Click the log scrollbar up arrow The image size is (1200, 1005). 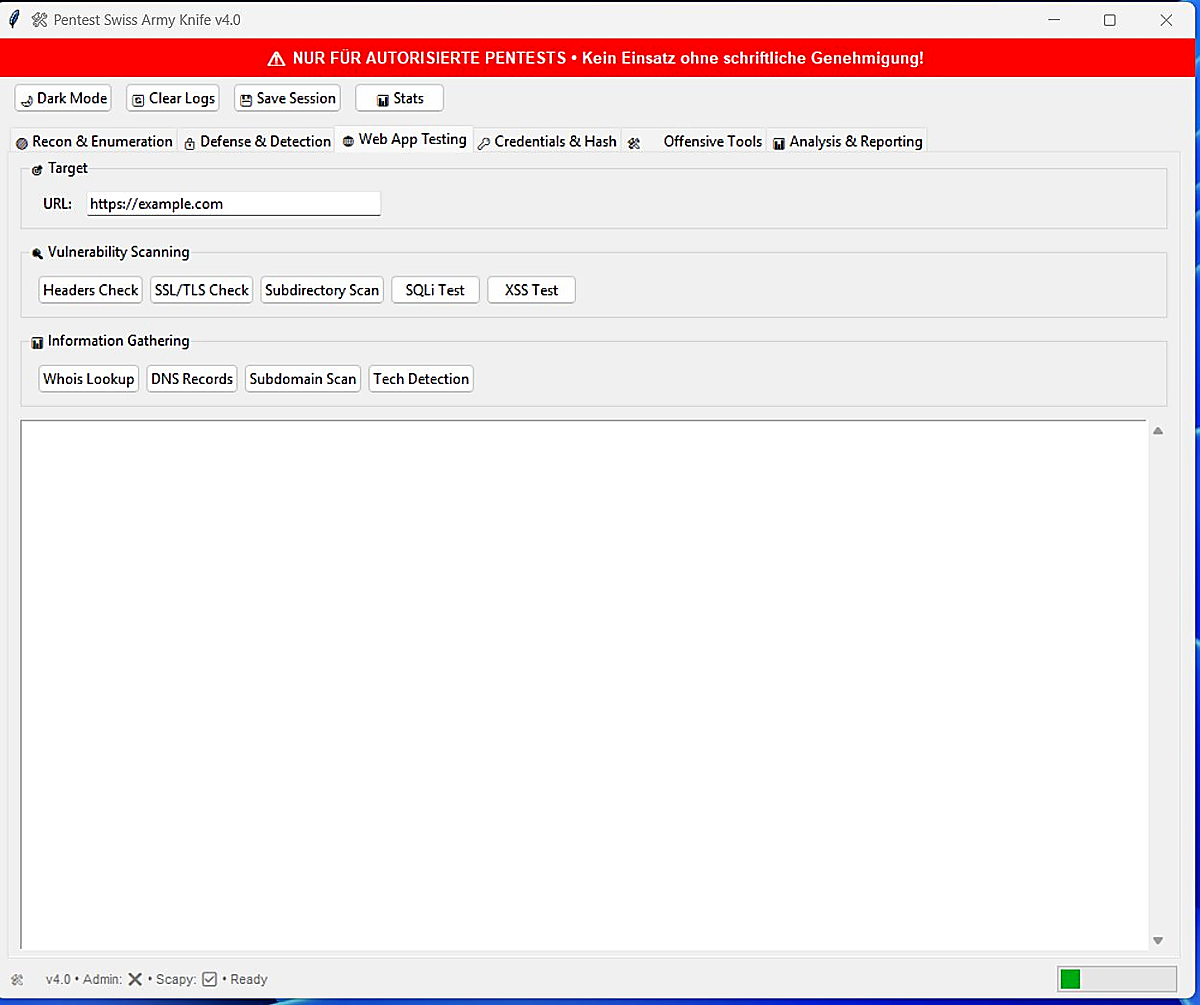[x=1158, y=431]
